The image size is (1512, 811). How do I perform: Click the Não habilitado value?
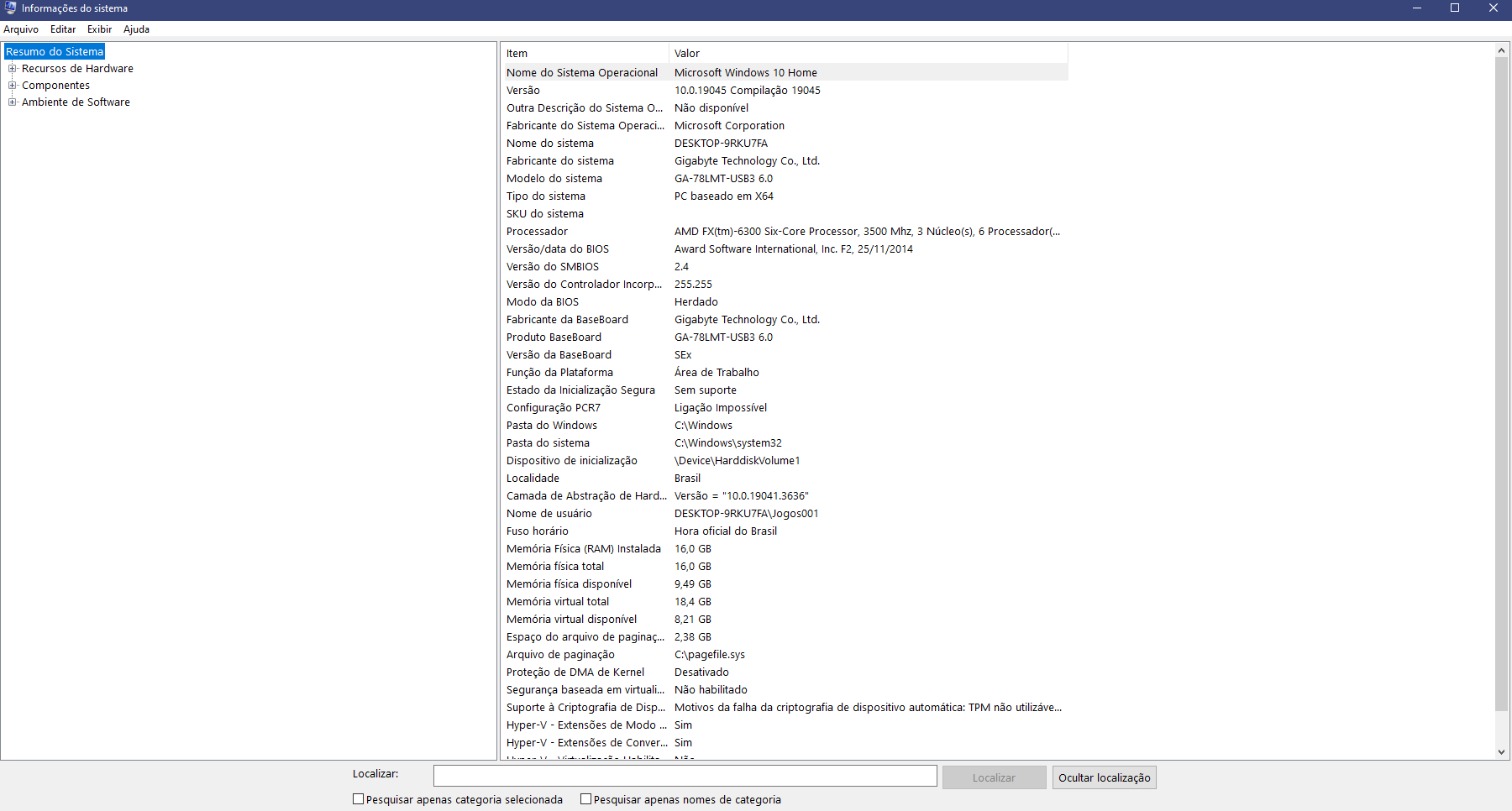711,690
